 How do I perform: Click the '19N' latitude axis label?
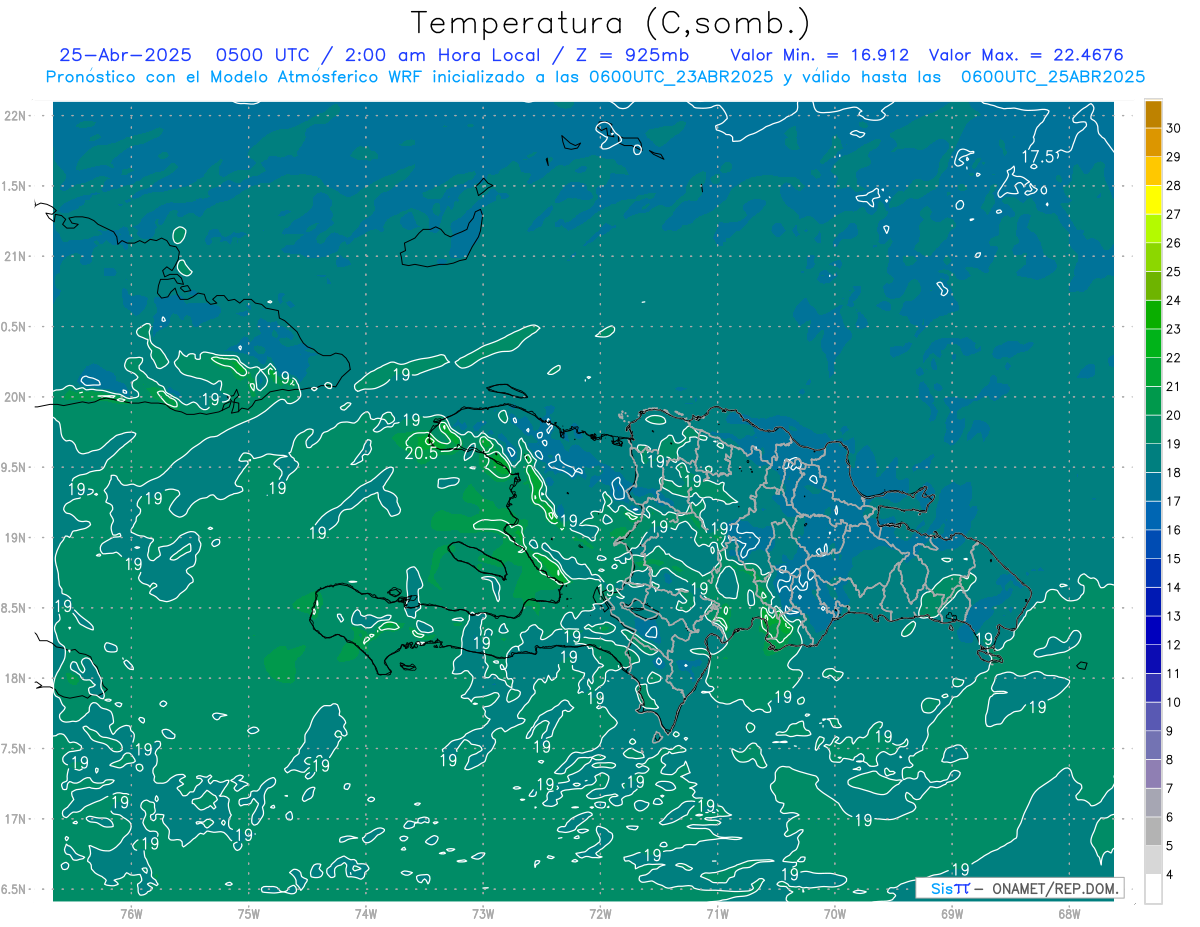(x=16, y=538)
